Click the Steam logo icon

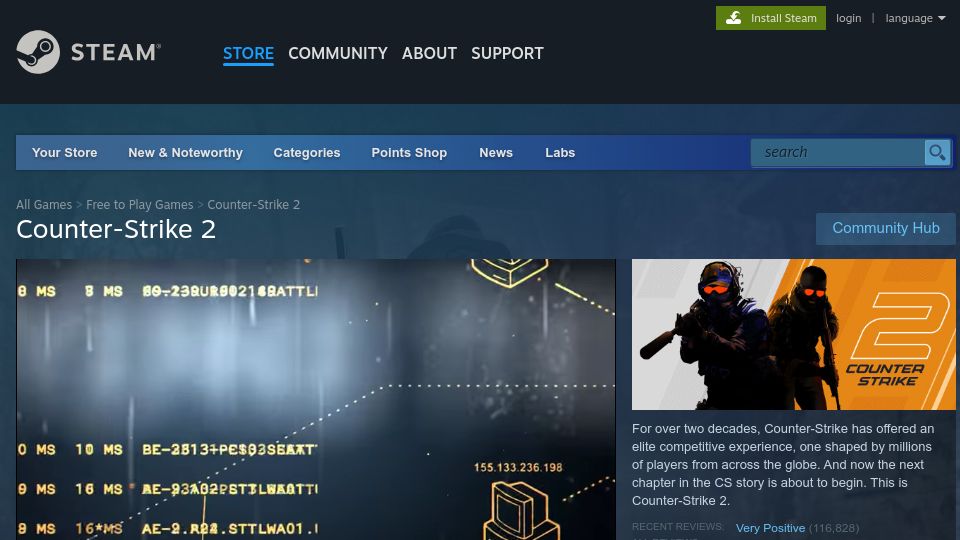pyautogui.click(x=38, y=52)
